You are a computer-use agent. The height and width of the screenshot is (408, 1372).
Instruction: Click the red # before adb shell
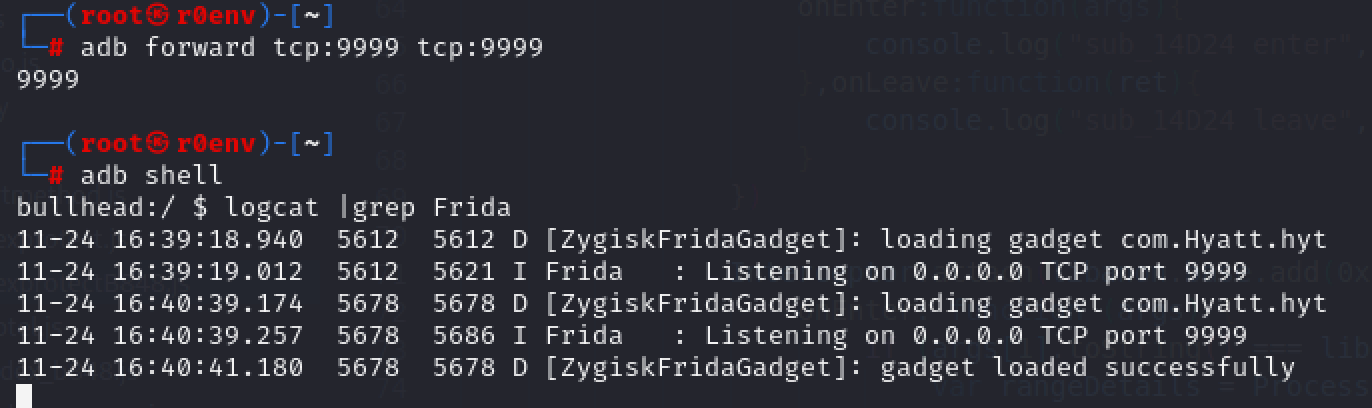click(56, 176)
